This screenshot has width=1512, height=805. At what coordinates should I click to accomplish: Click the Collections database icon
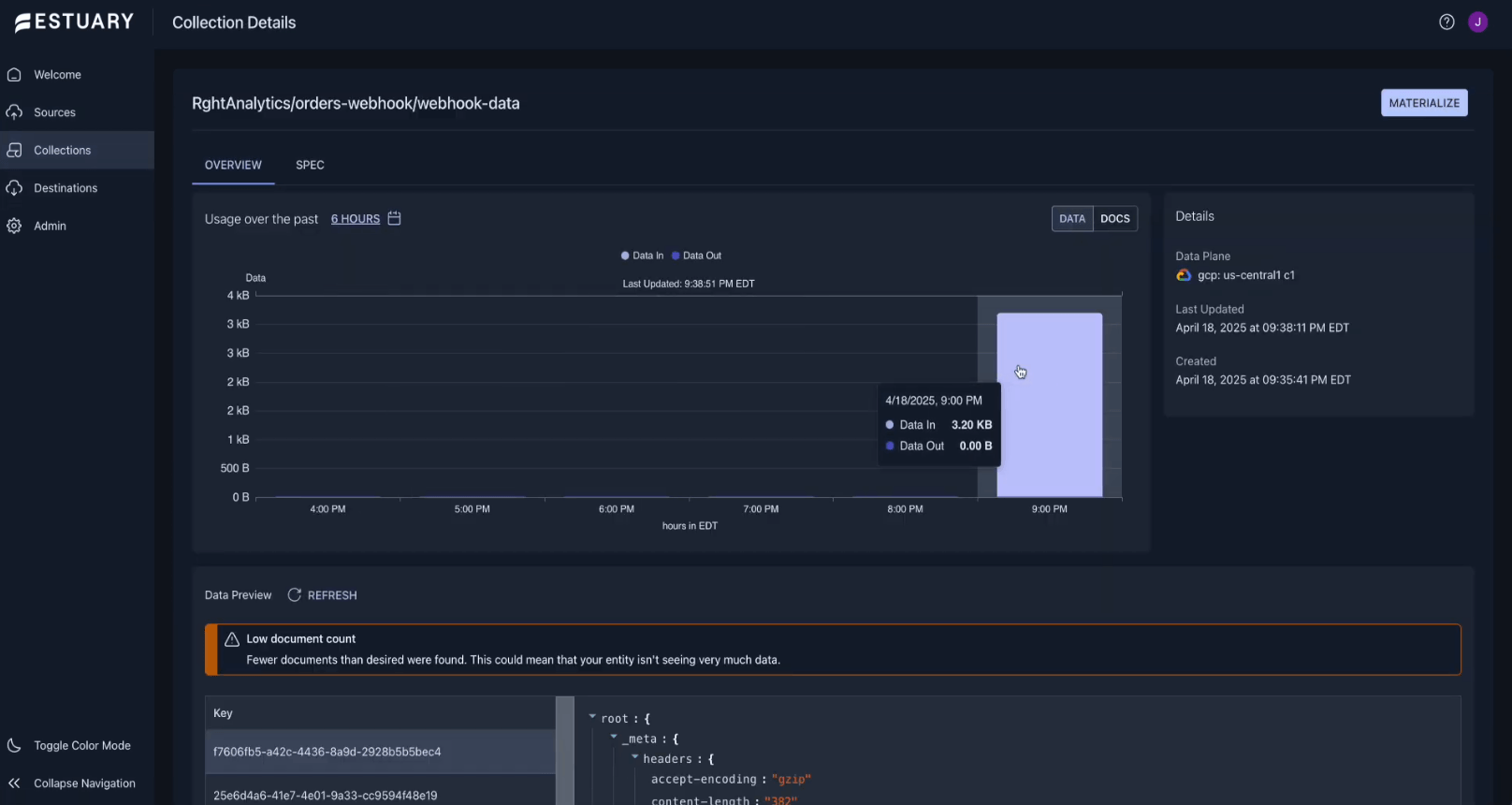14,150
